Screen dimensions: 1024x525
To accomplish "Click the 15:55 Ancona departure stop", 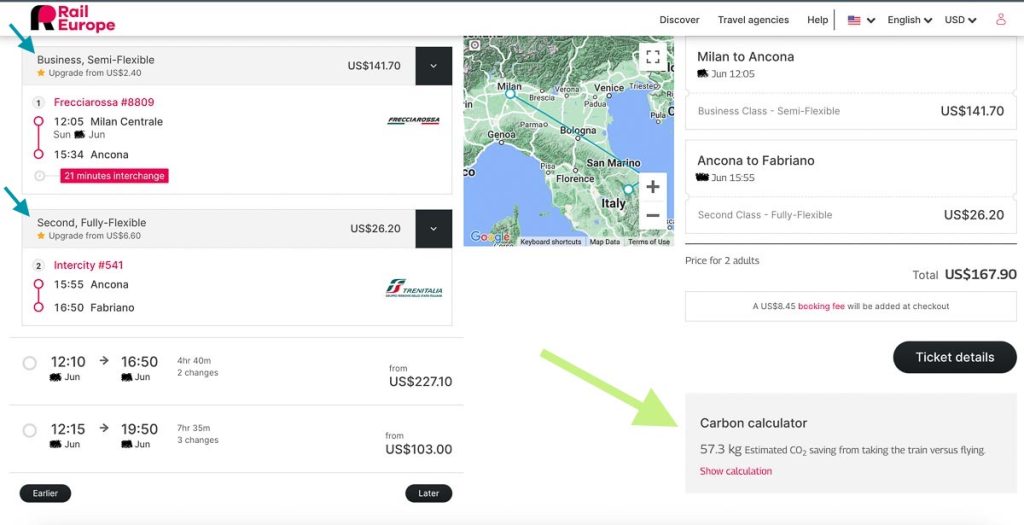I will [91, 285].
